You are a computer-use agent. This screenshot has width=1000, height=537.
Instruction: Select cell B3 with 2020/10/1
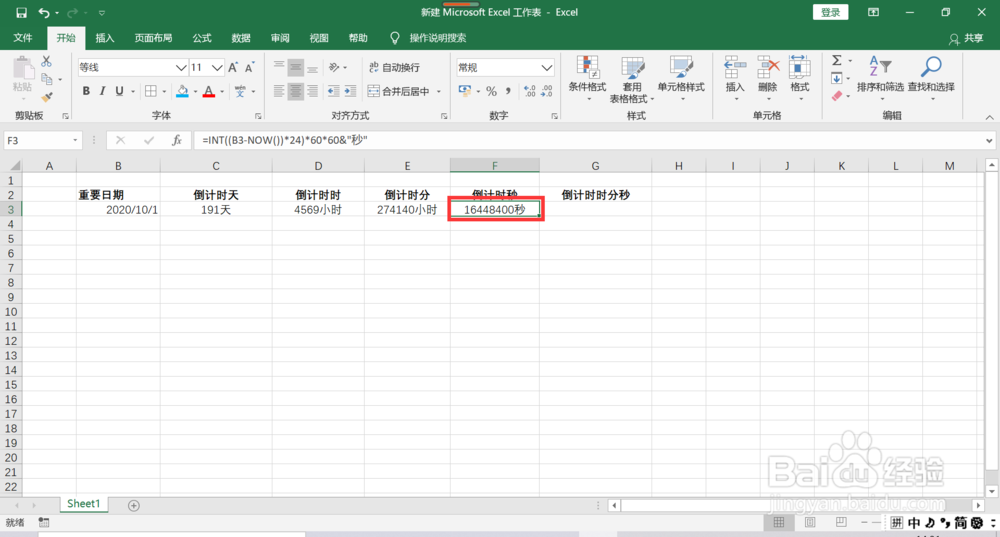pyautogui.click(x=118, y=210)
